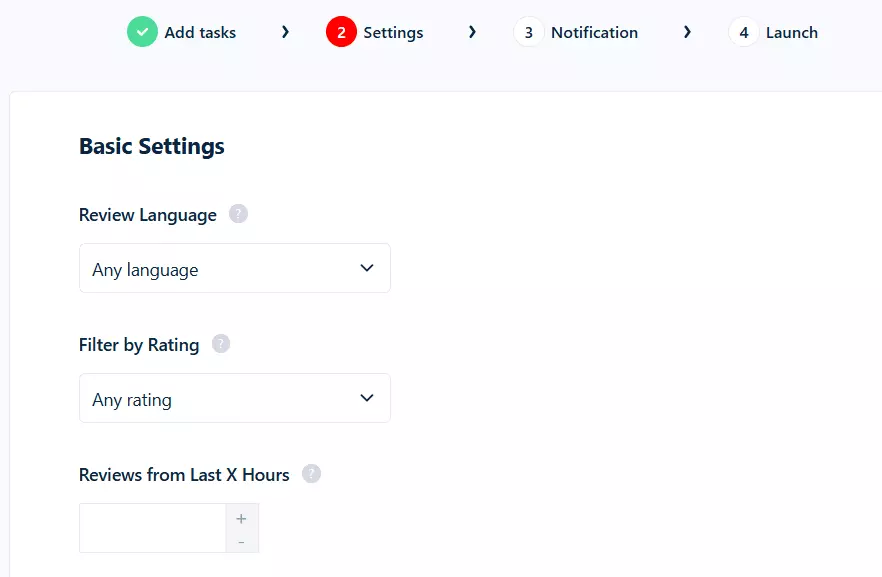Click the red step 2 circle
This screenshot has height=577, width=882.
pyautogui.click(x=342, y=32)
